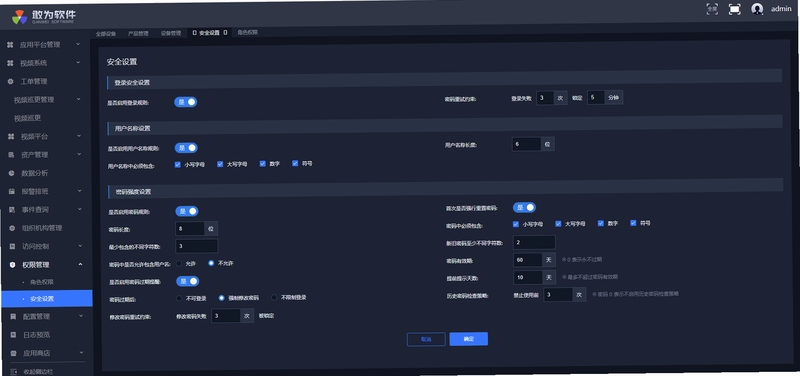The height and width of the screenshot is (376, 800).
Task: Click the 登录失败 attempts input field
Action: click(x=545, y=98)
